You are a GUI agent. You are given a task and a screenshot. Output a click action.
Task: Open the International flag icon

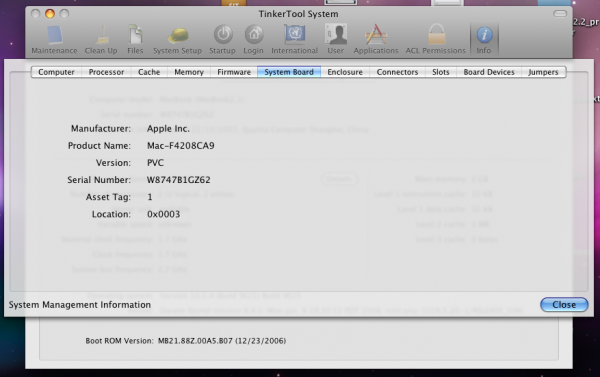click(295, 40)
